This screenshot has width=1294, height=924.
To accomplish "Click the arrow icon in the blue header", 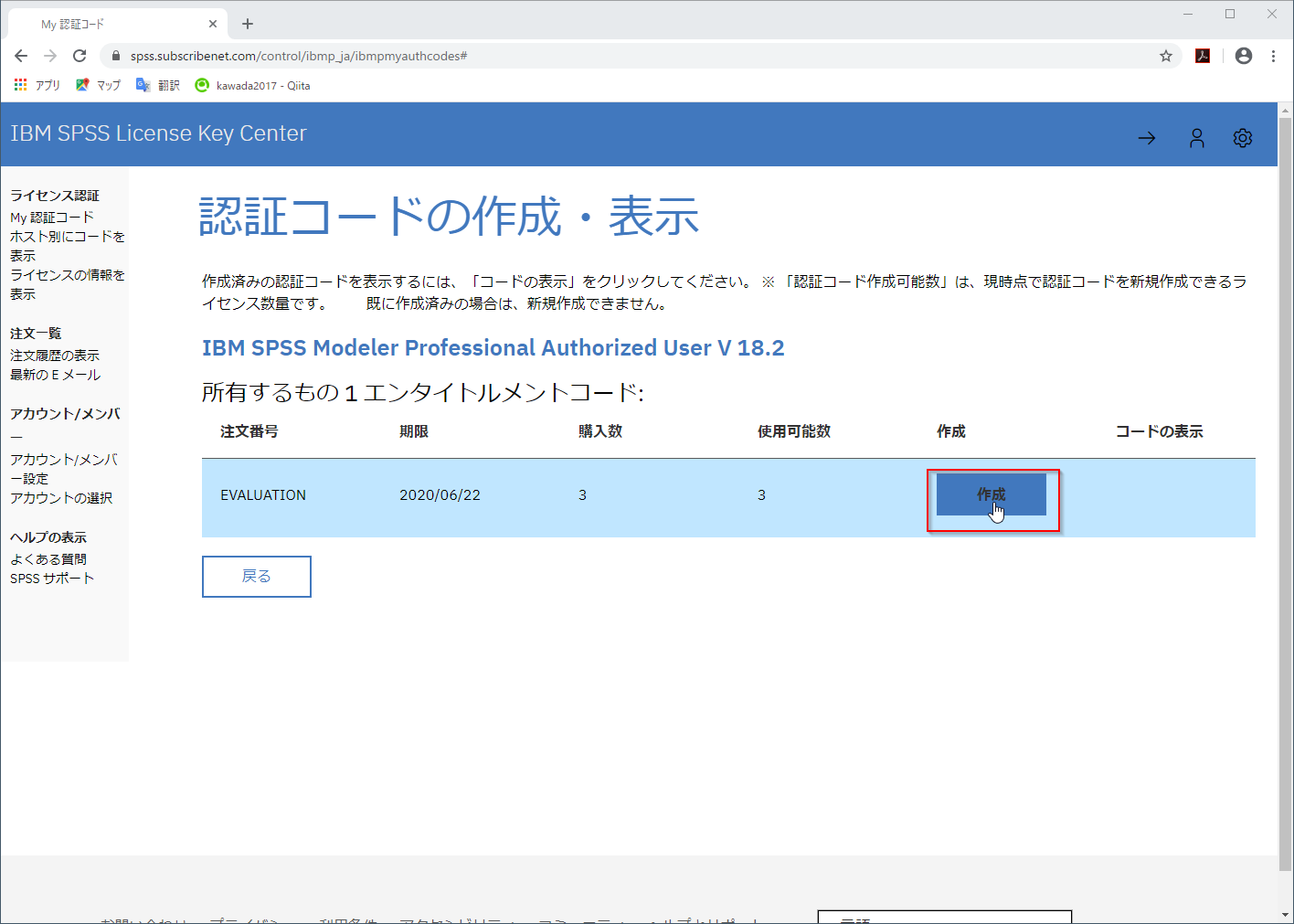I will point(1147,138).
